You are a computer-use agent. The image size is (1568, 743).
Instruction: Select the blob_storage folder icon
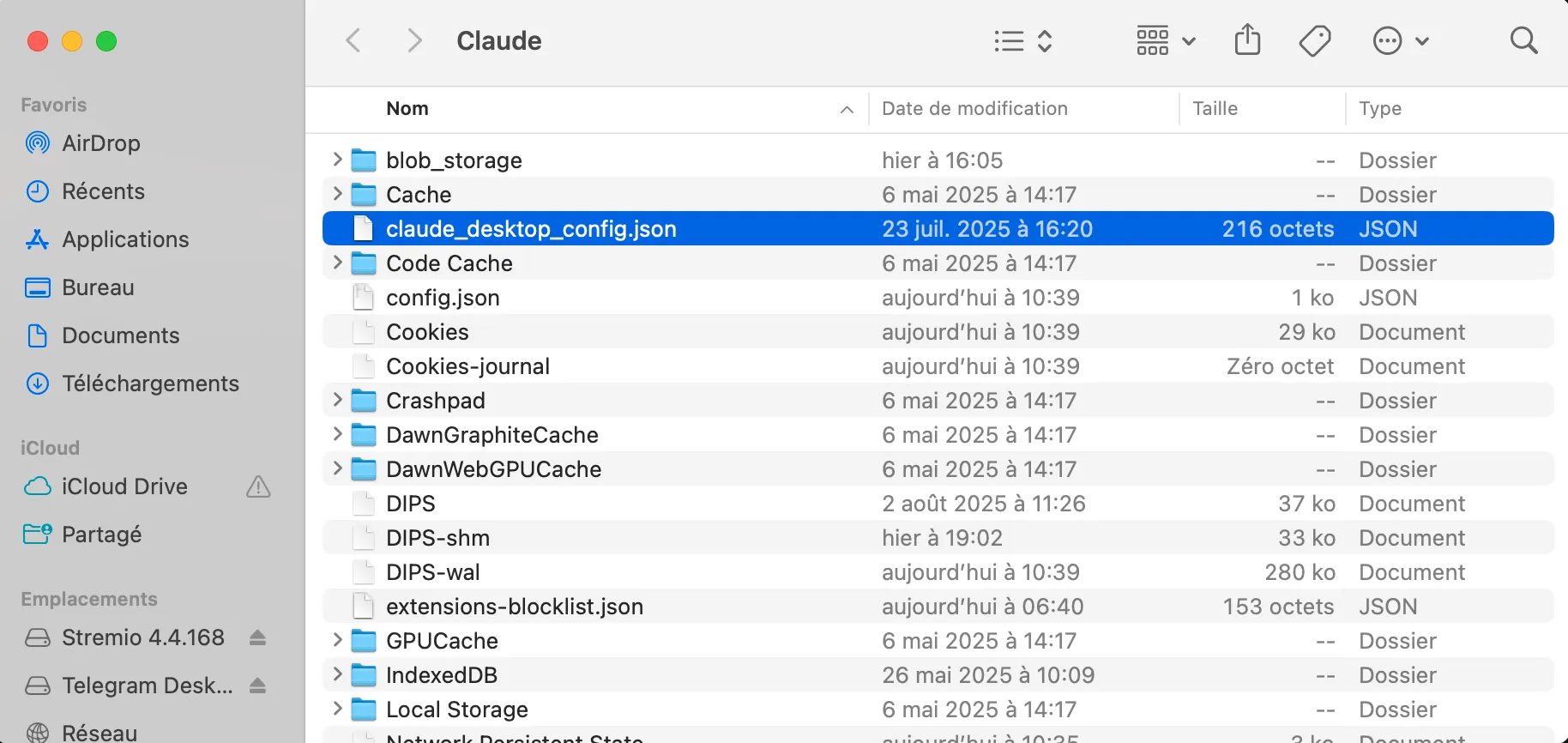(x=365, y=160)
